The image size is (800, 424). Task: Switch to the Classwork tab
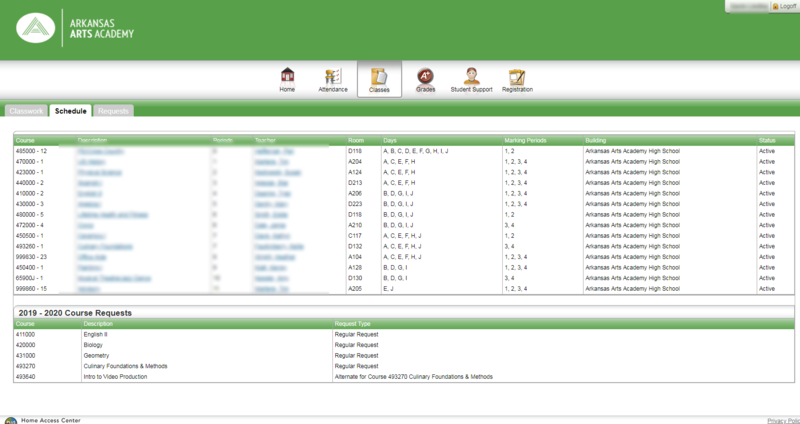(x=27, y=111)
